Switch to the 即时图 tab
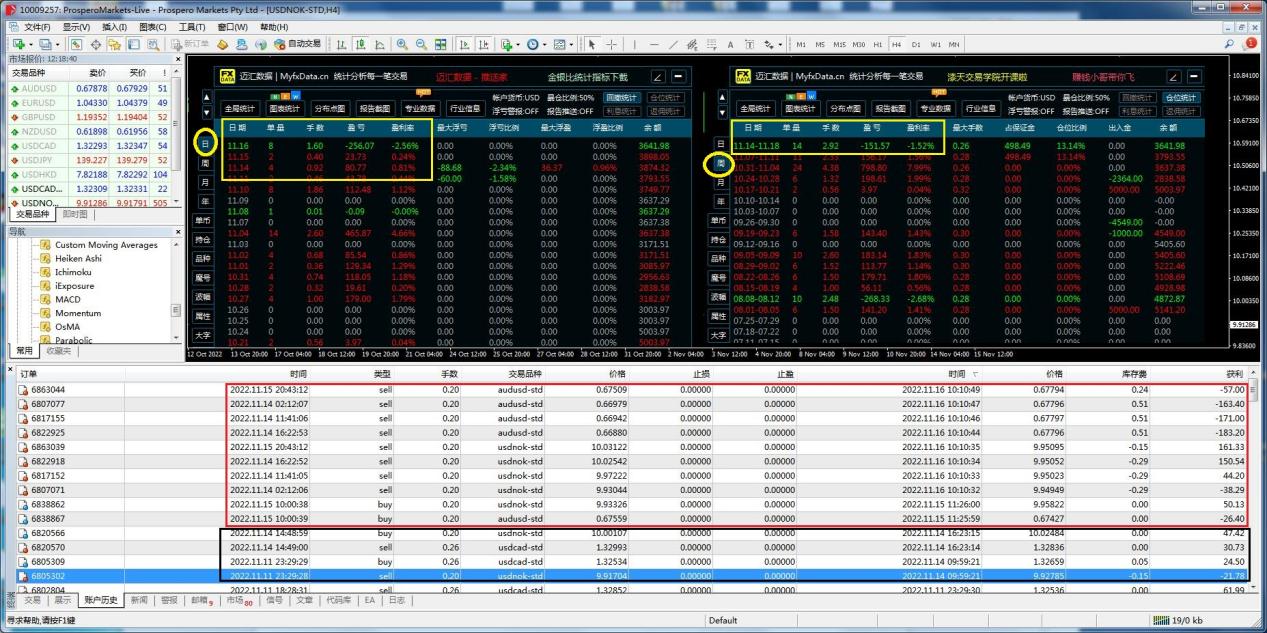The height and width of the screenshot is (633, 1267). coord(75,214)
